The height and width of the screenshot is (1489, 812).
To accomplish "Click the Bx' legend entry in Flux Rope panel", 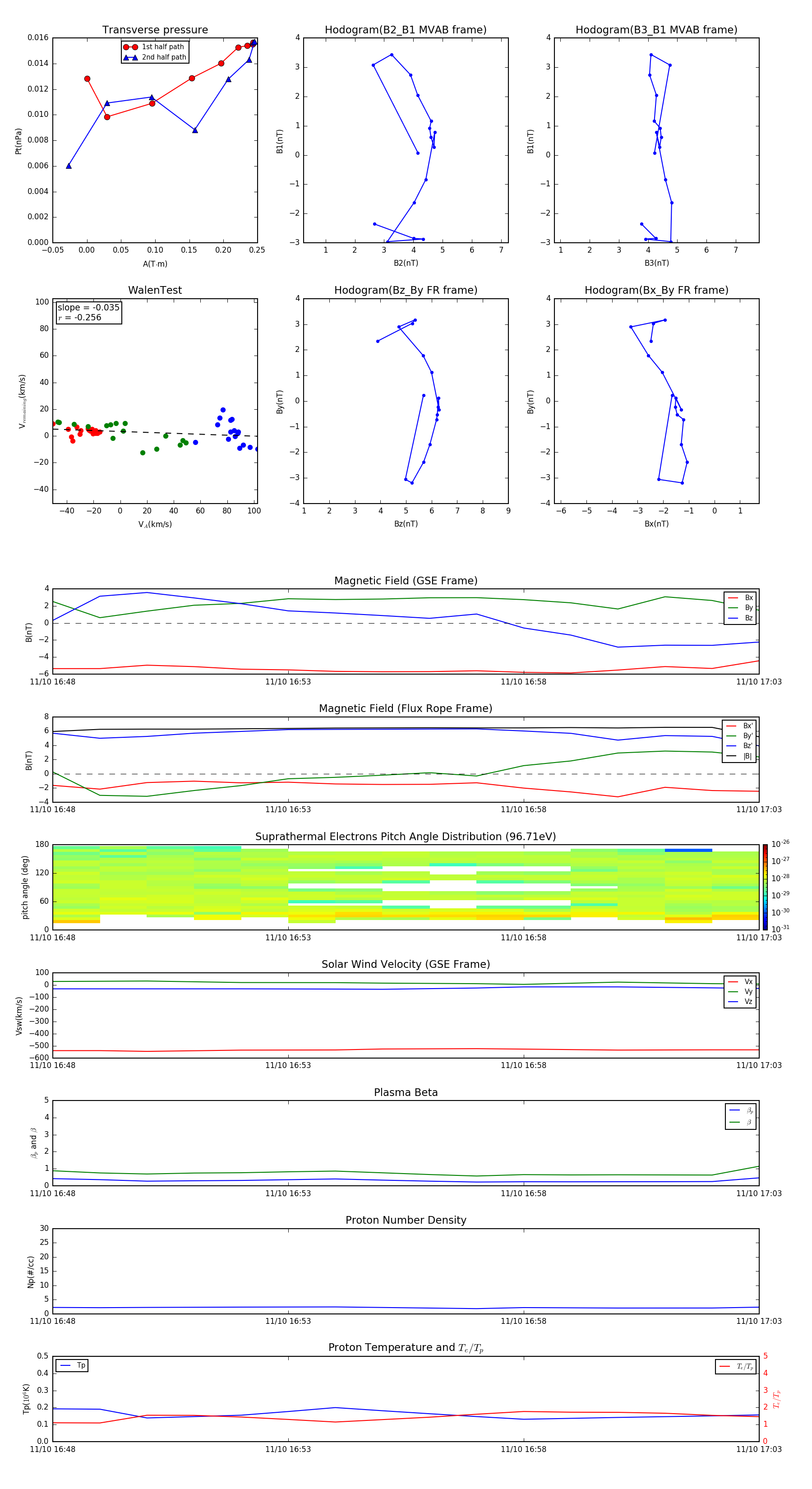I will tap(739, 726).
